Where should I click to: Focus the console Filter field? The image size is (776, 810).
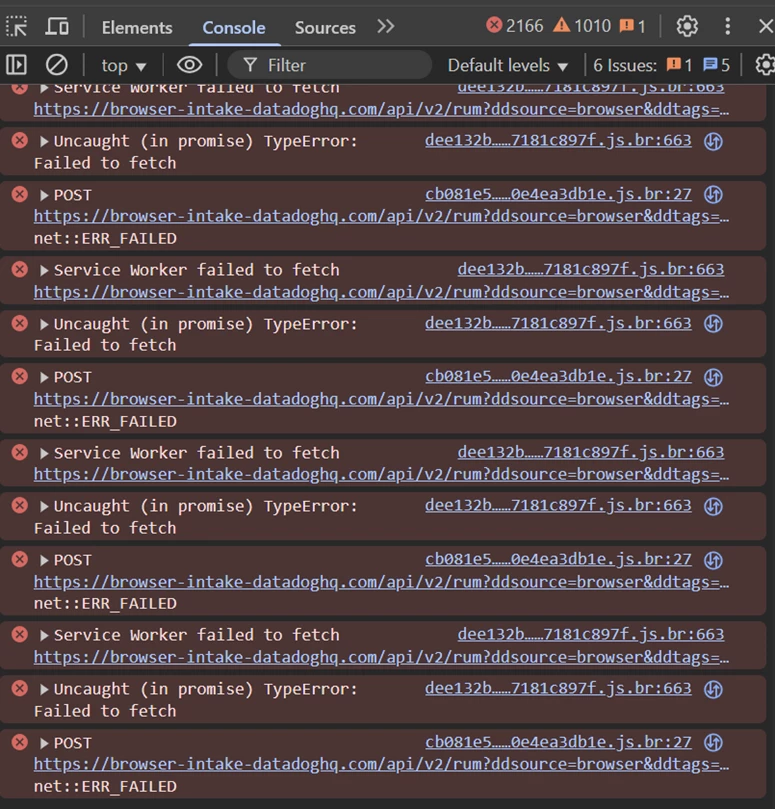pyautogui.click(x=330, y=65)
